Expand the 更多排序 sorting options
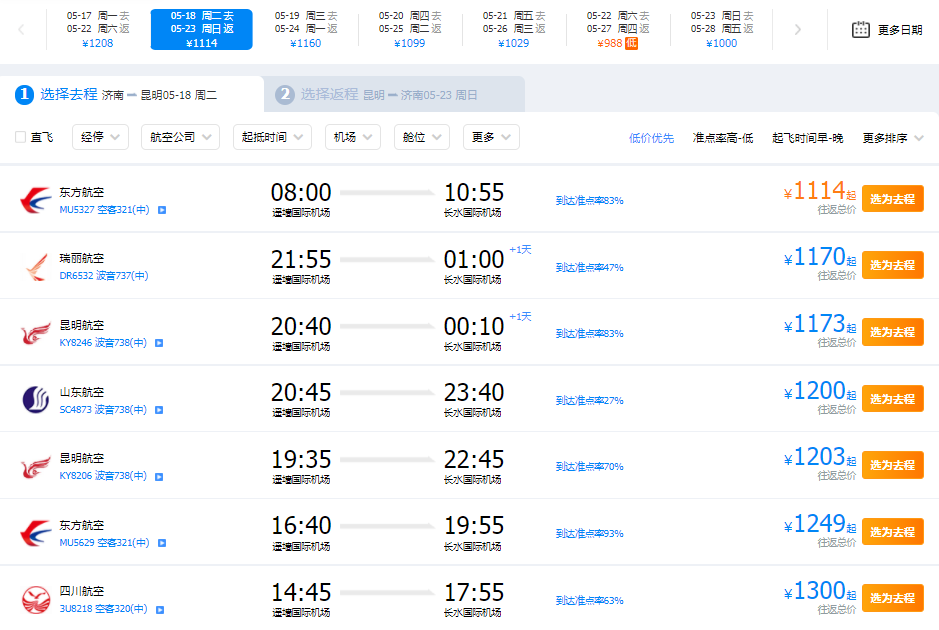The image size is (939, 630). [x=892, y=138]
